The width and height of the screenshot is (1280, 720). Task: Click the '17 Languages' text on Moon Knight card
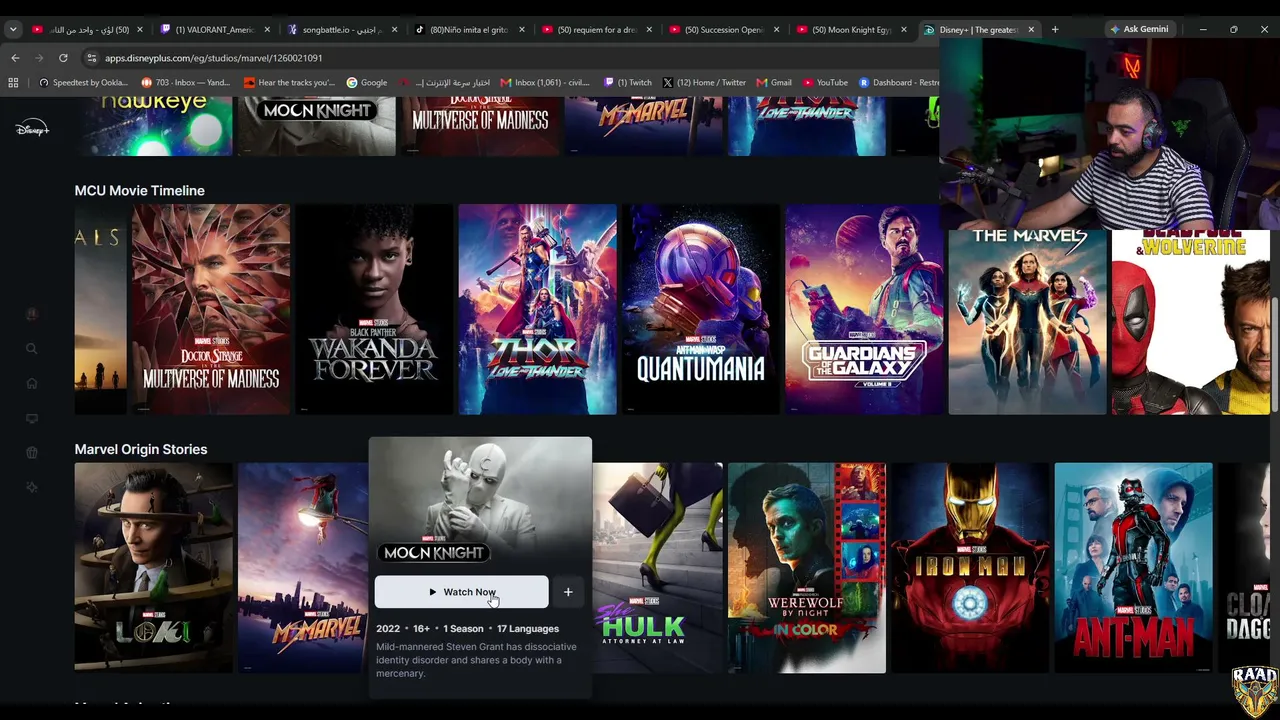pyautogui.click(x=528, y=629)
